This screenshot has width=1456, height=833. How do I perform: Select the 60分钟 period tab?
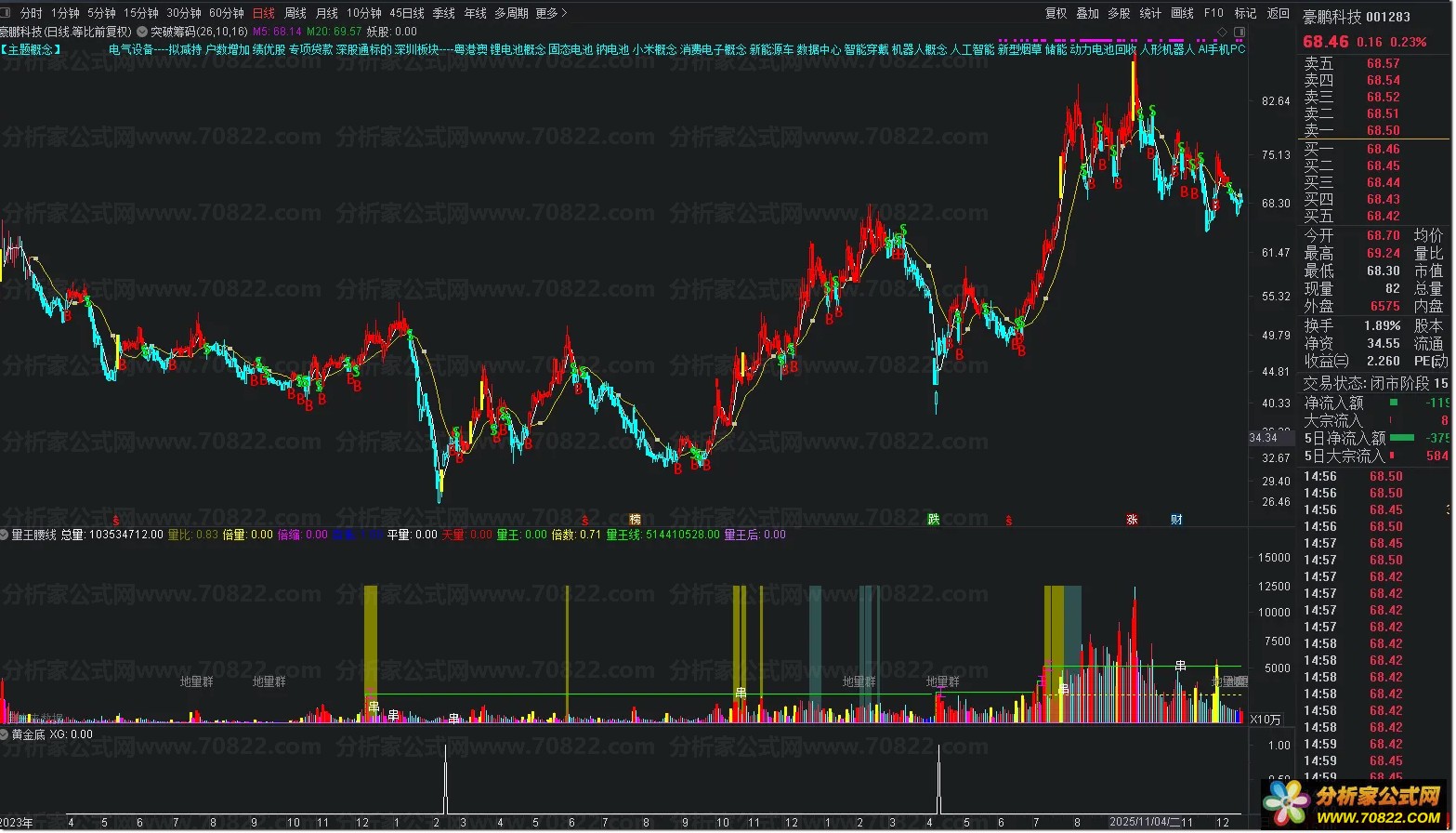[x=227, y=13]
